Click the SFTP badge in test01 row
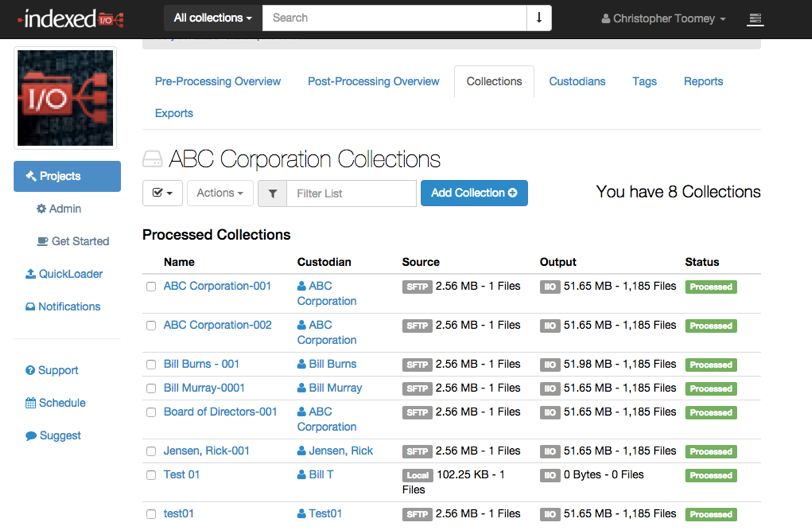This screenshot has width=812, height=531. [417, 514]
